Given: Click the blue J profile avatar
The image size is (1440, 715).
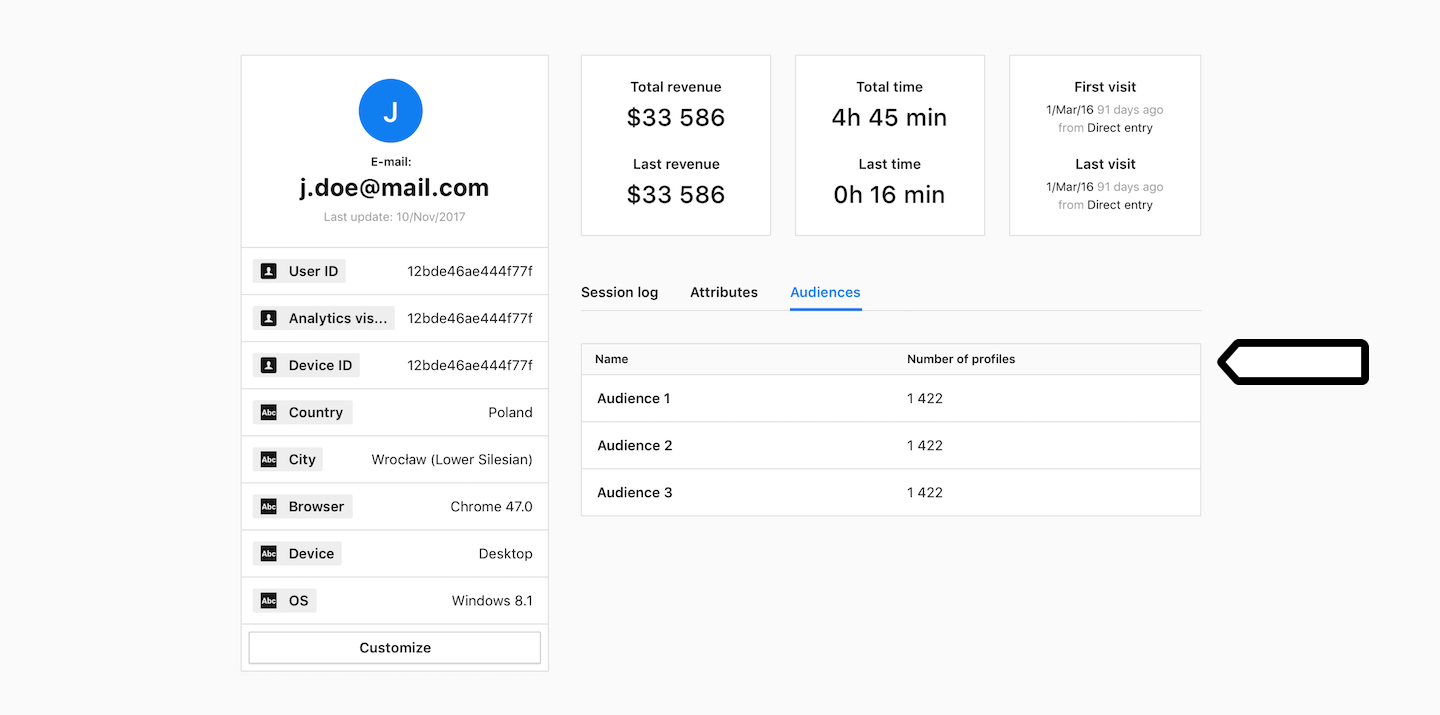Looking at the screenshot, I should [390, 111].
